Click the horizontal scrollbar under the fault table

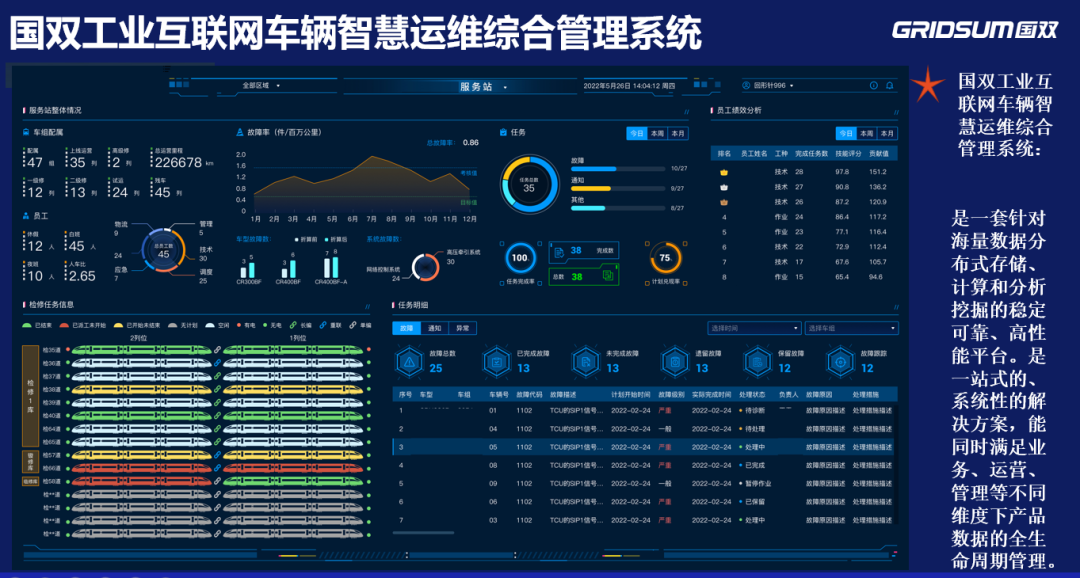pos(424,533)
